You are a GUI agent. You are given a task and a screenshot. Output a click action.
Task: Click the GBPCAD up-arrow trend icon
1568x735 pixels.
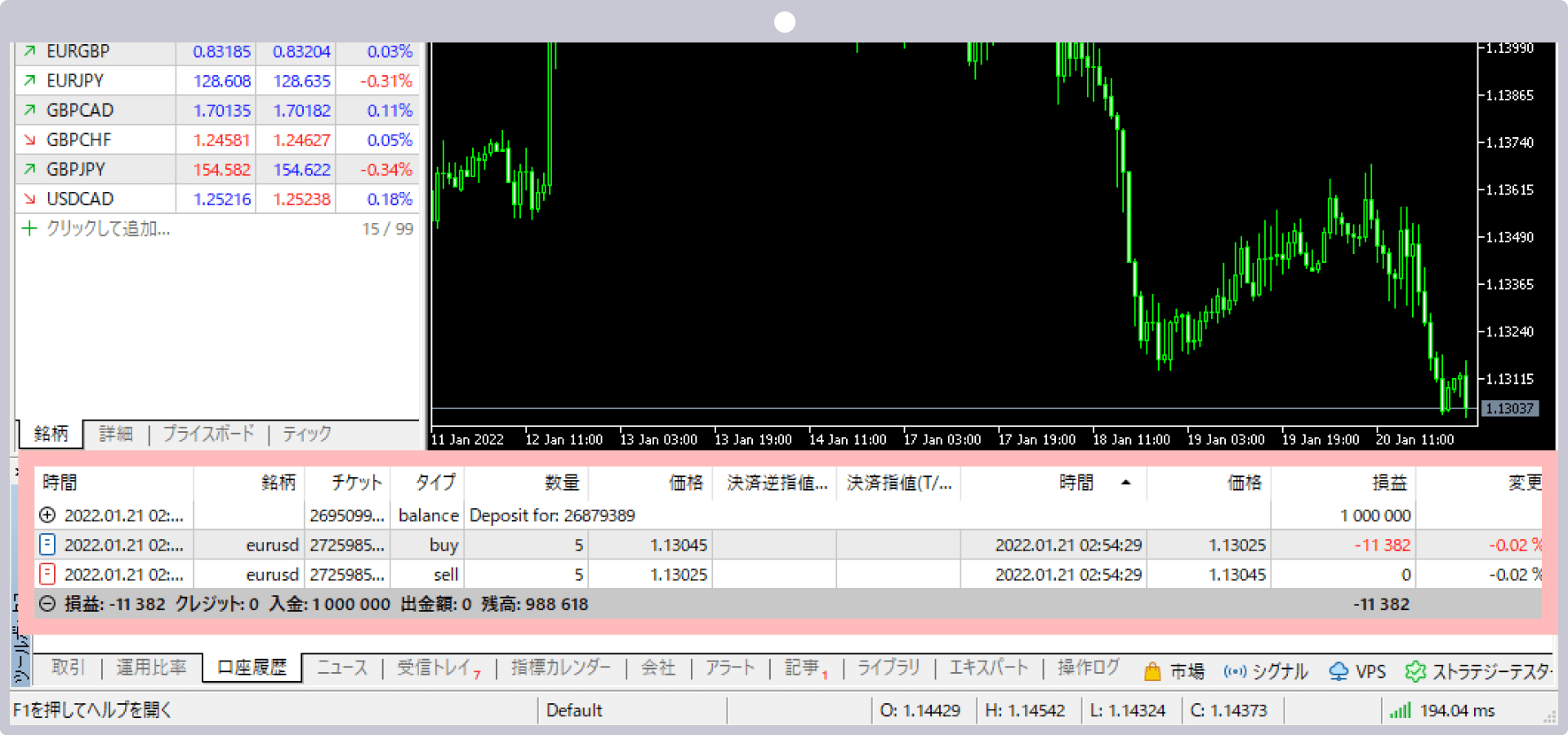29,110
